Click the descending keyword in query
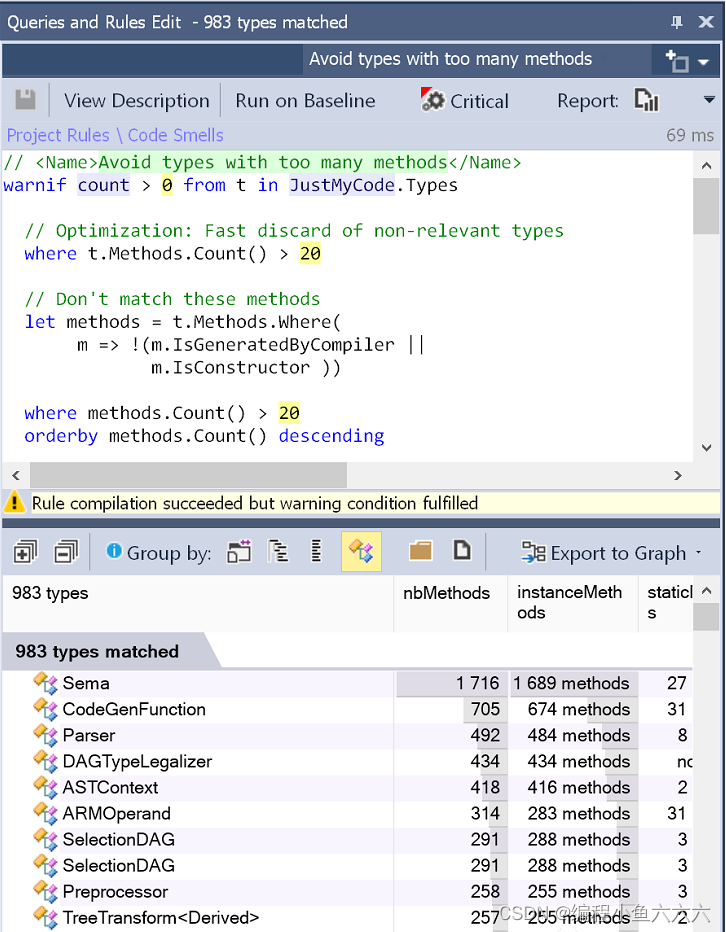Viewport: 726px width, 932px height. tap(331, 436)
